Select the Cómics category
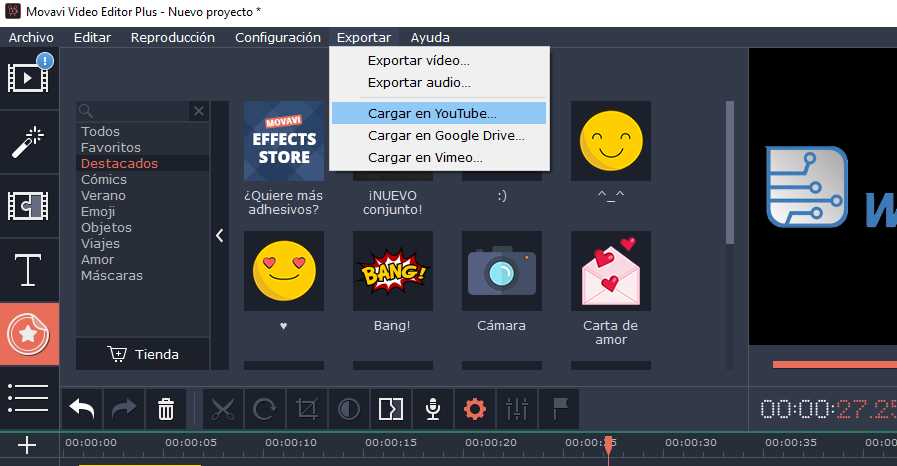Screen dimensions: 897x466 pyautogui.click(x=104, y=180)
